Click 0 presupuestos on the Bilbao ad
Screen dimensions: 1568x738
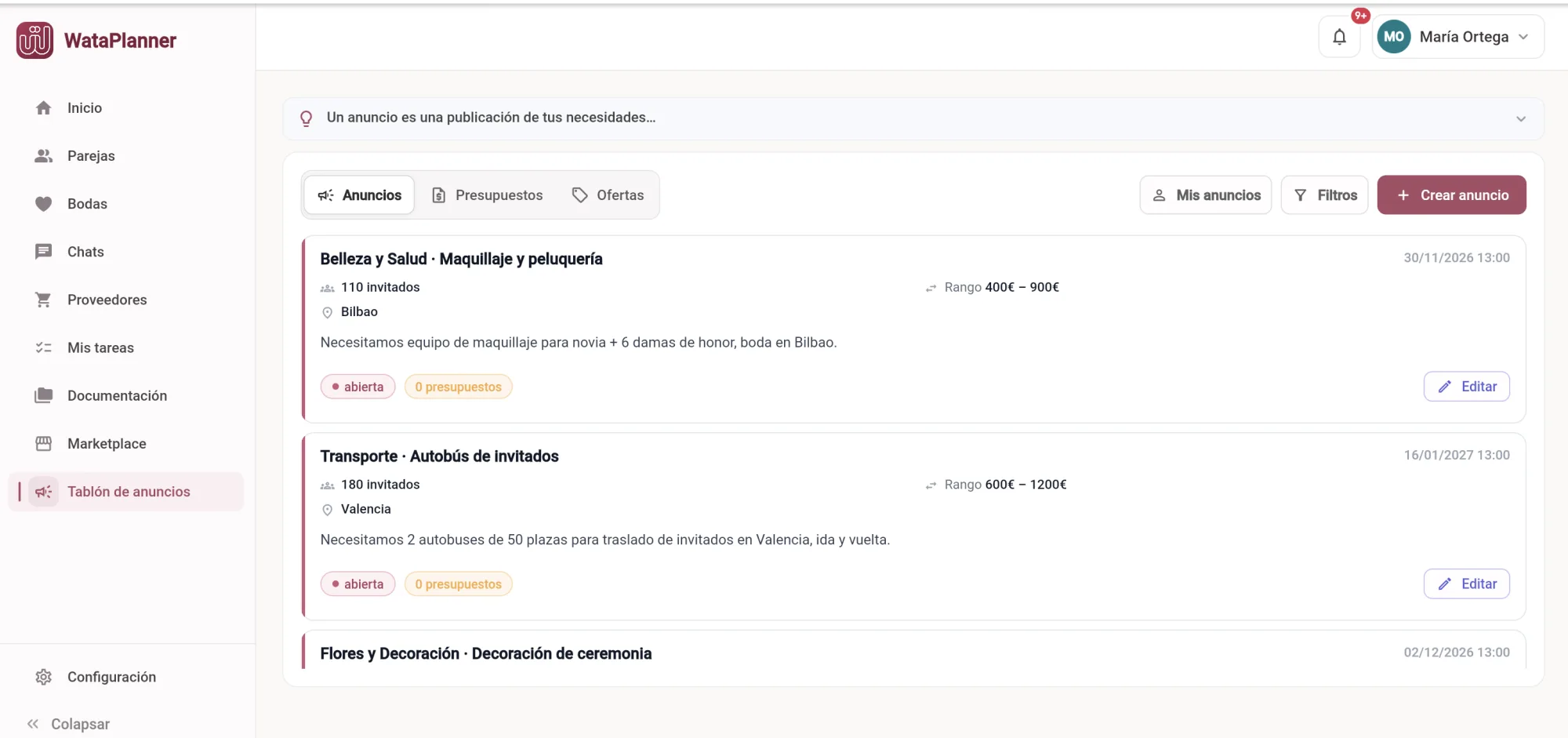point(459,387)
